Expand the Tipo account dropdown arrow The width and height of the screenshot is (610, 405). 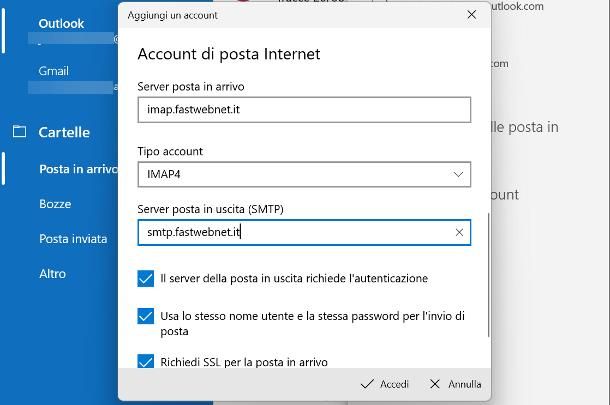(x=458, y=174)
